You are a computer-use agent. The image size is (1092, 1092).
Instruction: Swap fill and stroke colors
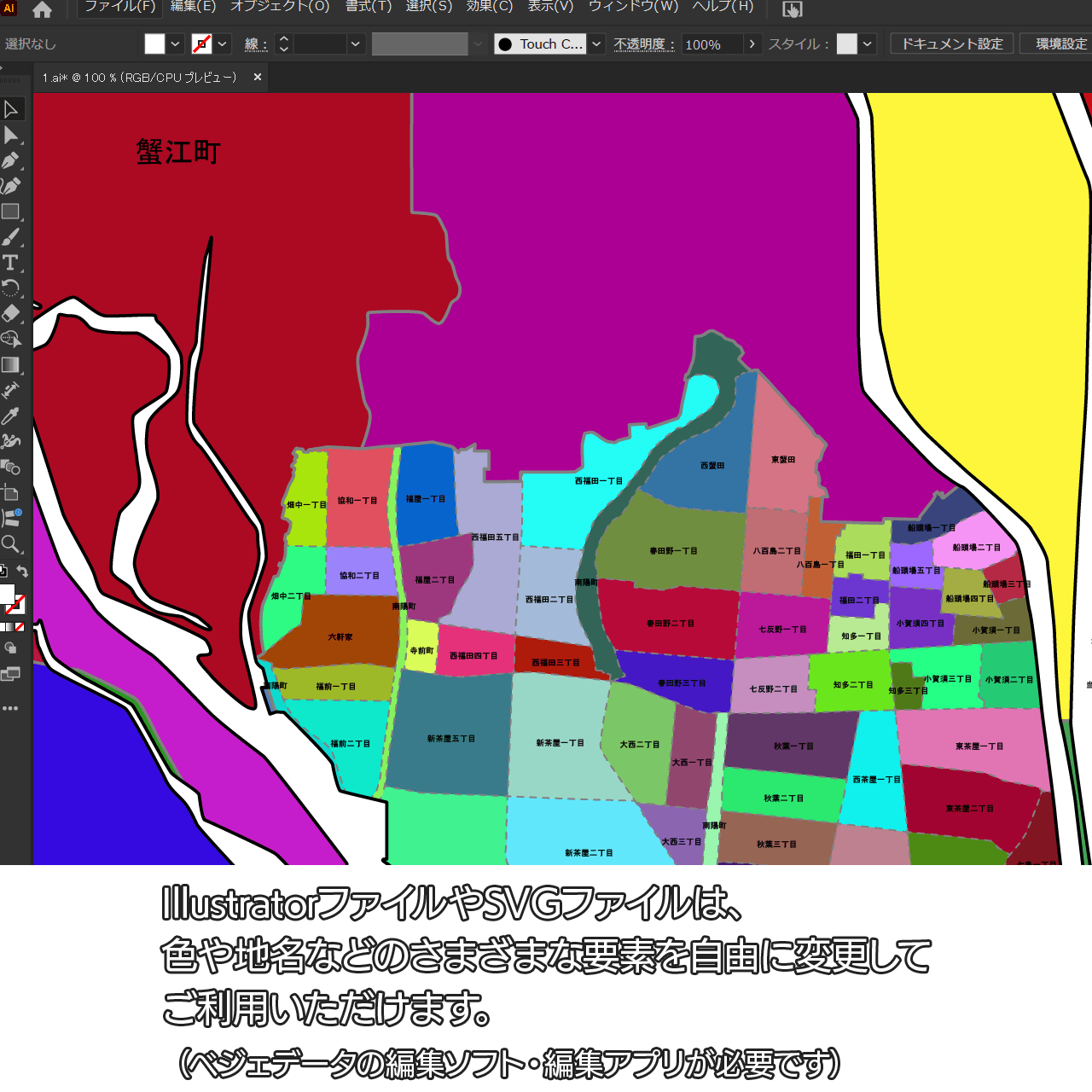pyautogui.click(x=23, y=572)
